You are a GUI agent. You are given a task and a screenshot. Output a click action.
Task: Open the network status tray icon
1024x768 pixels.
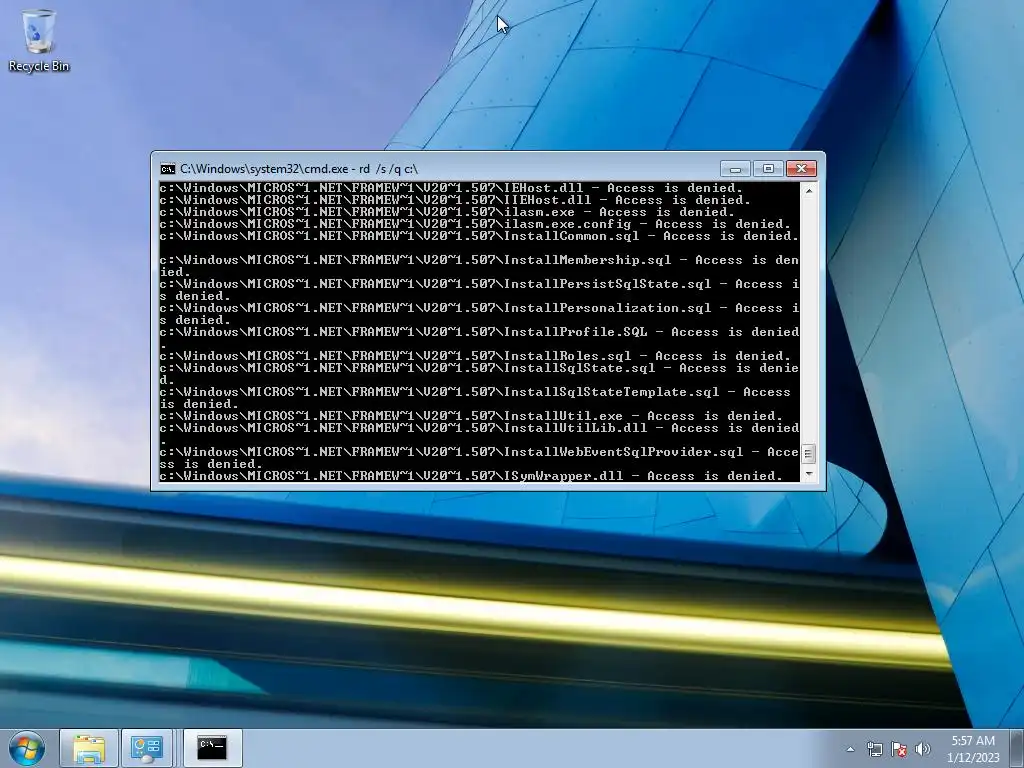874,749
